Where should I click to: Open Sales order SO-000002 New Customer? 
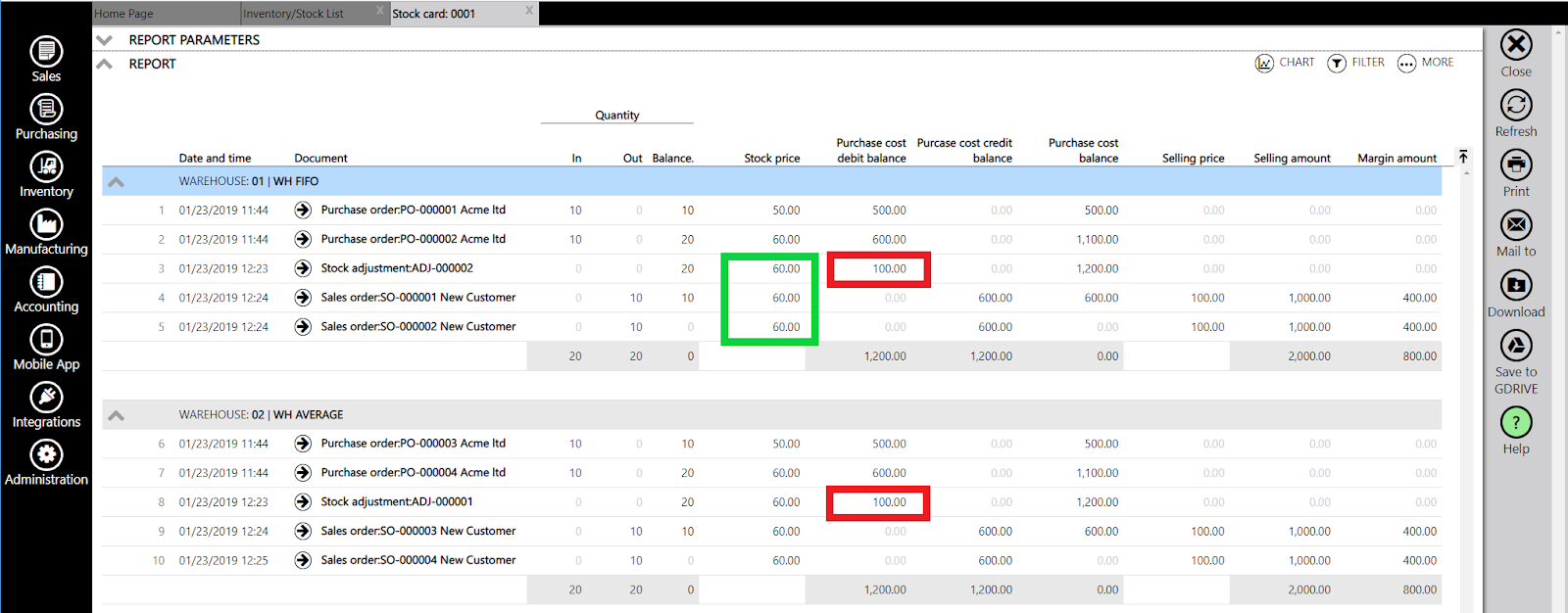[x=418, y=327]
